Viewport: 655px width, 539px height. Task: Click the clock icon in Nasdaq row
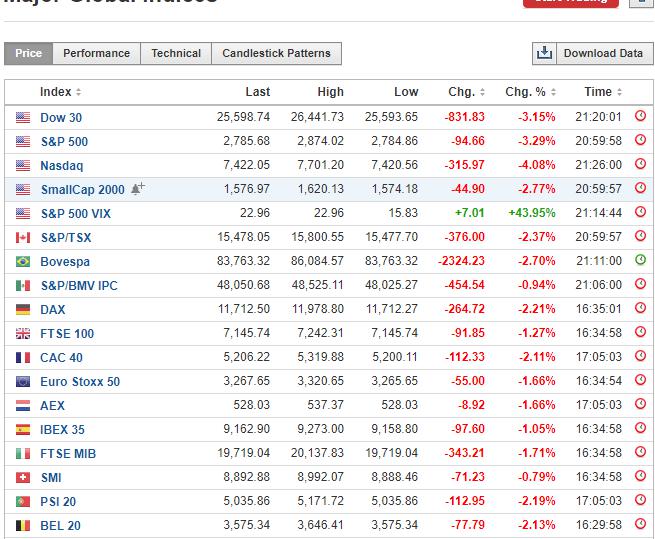(x=640, y=164)
